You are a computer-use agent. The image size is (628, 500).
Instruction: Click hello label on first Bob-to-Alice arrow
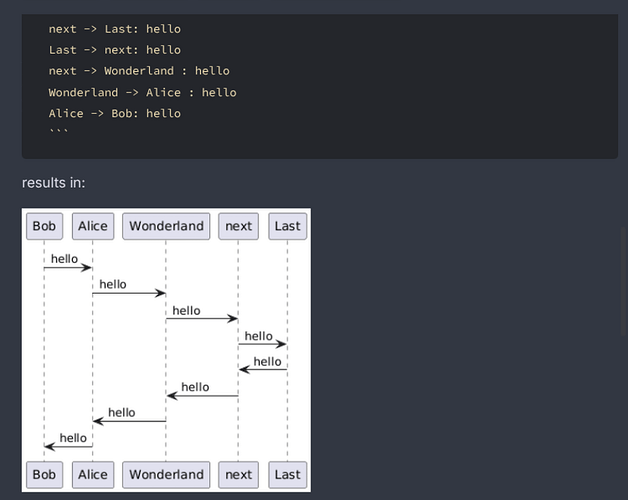(x=64, y=258)
